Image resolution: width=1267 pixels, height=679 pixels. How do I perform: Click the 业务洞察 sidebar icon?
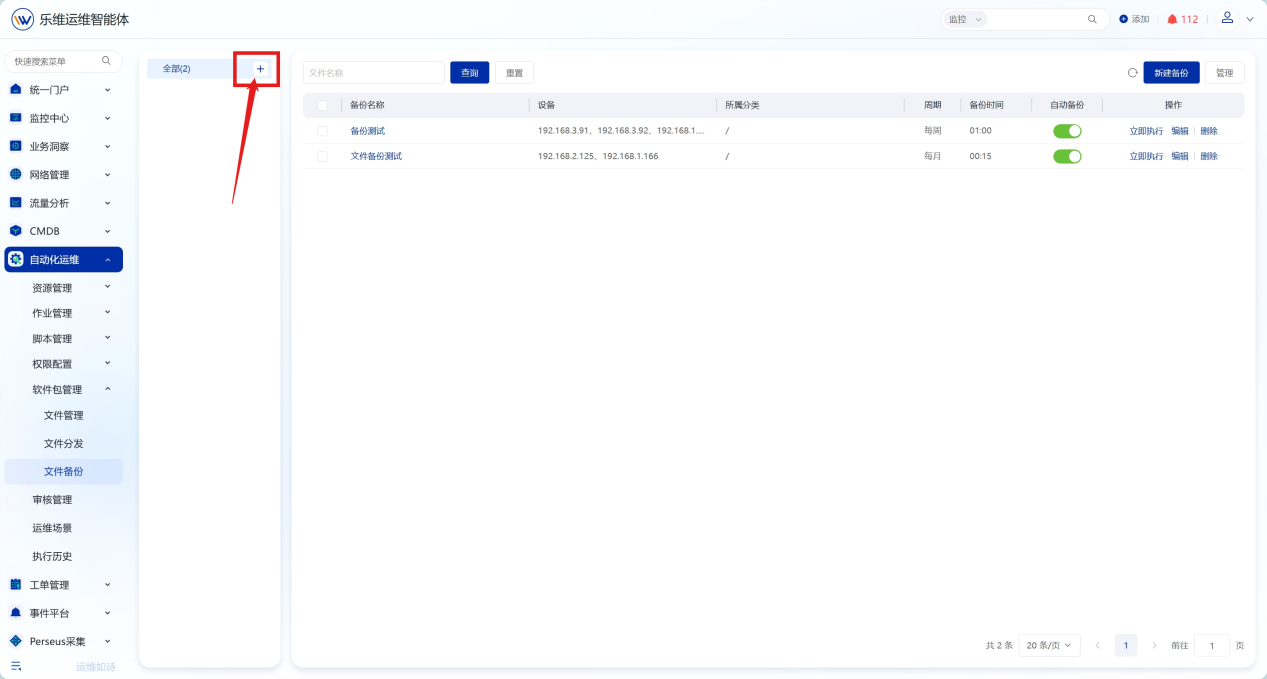(16, 146)
